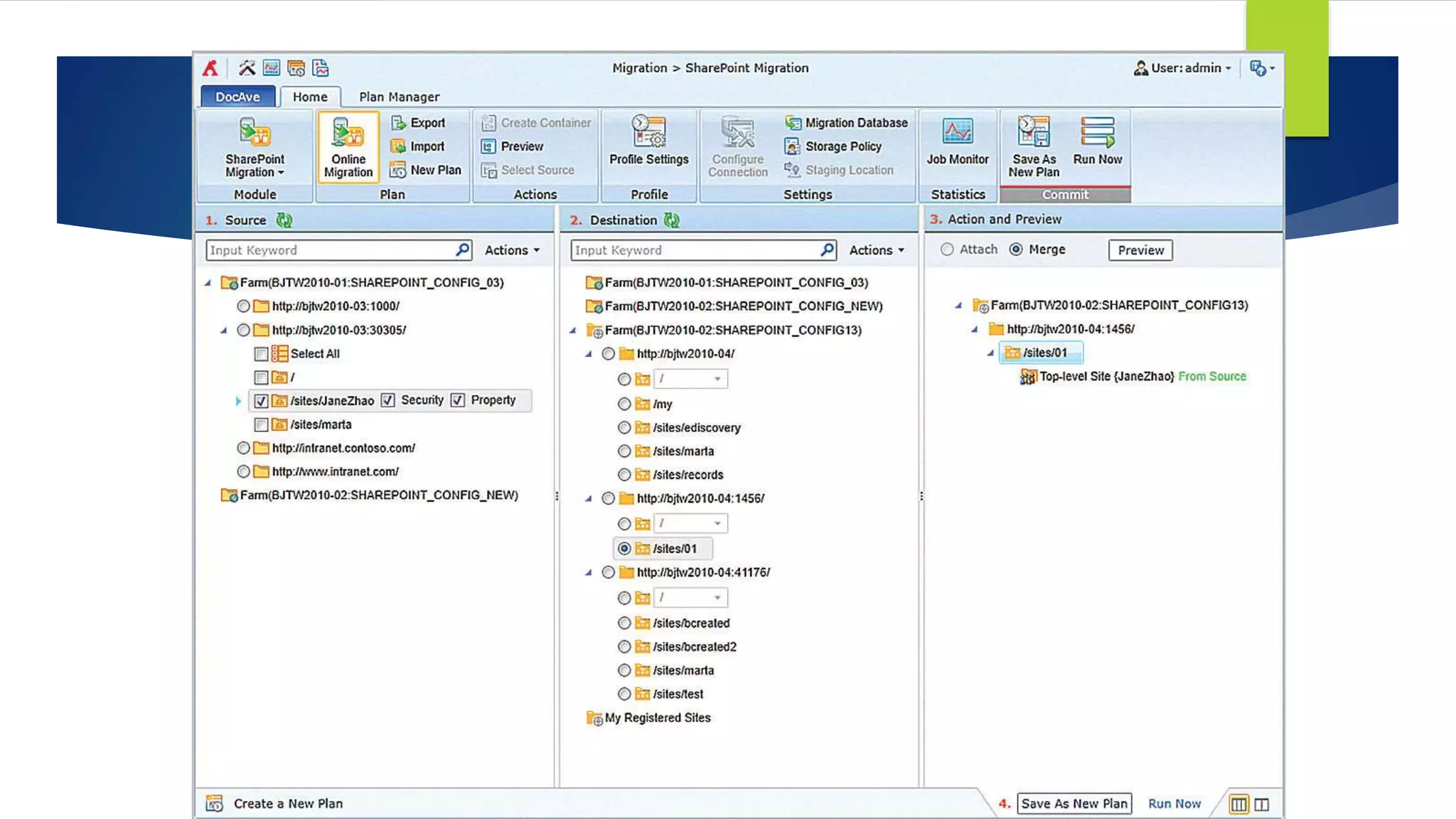Collapse the http://bjtw2010-04:41176/ destination node

point(589,572)
